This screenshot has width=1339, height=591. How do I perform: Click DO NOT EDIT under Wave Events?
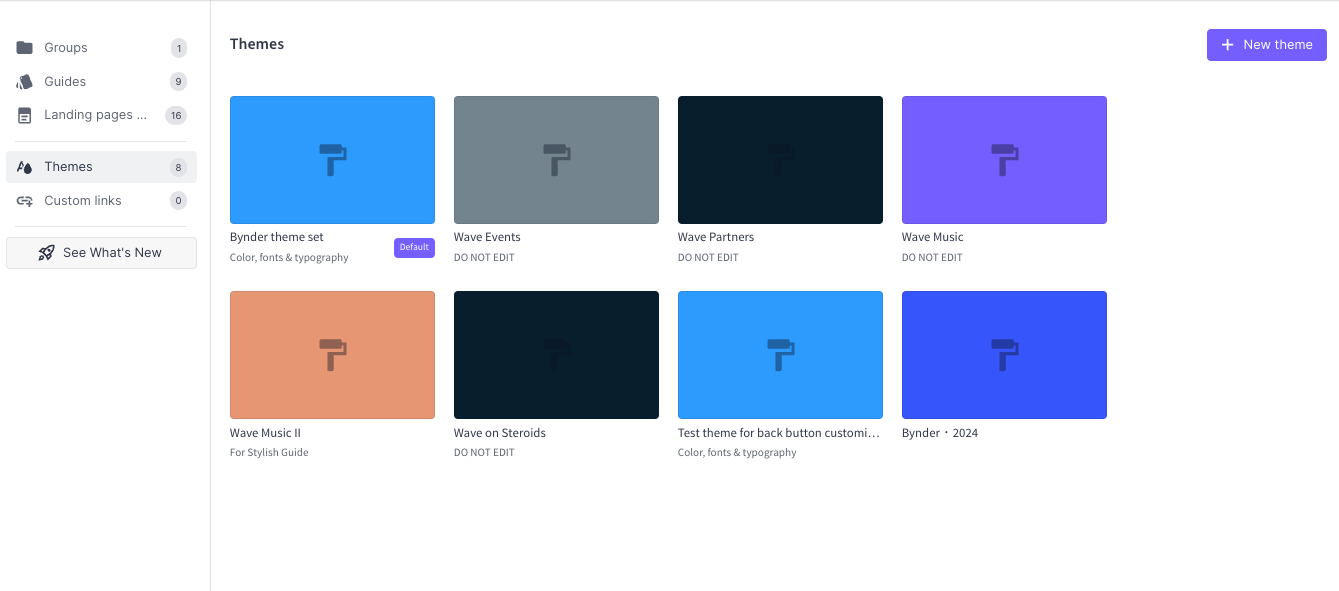[484, 257]
